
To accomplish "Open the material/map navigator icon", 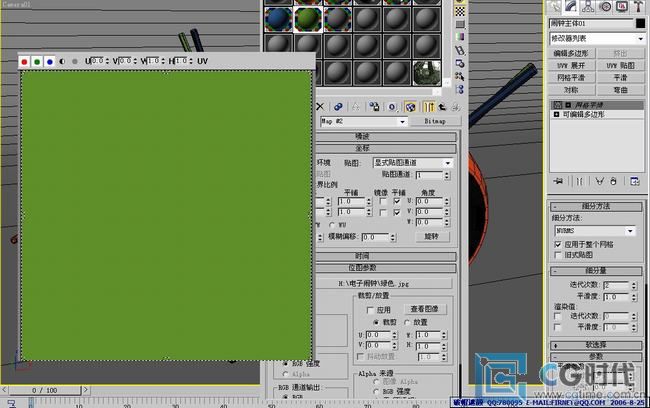I will click(x=460, y=89).
